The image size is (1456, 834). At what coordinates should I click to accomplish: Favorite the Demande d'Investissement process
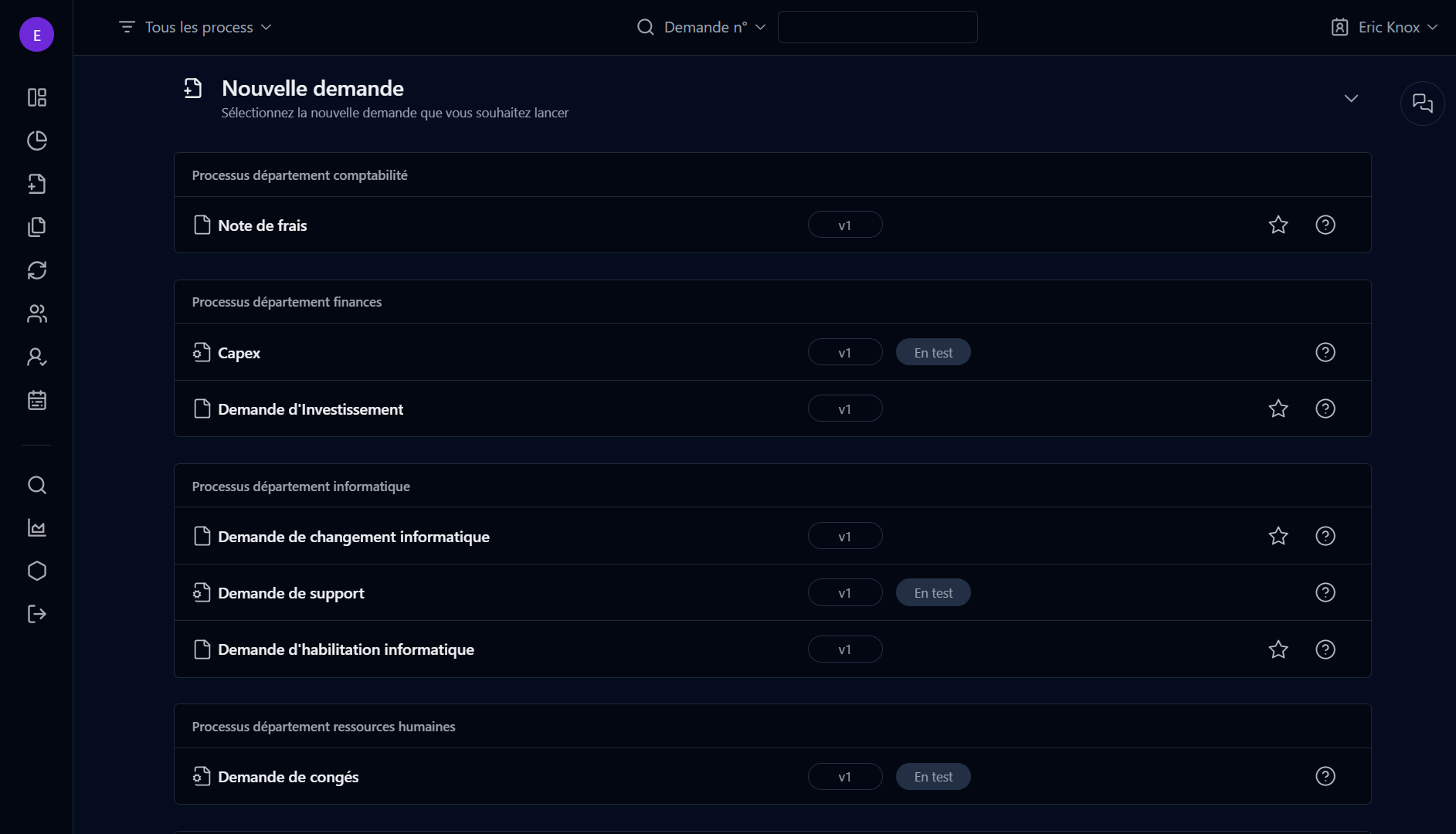coord(1278,409)
